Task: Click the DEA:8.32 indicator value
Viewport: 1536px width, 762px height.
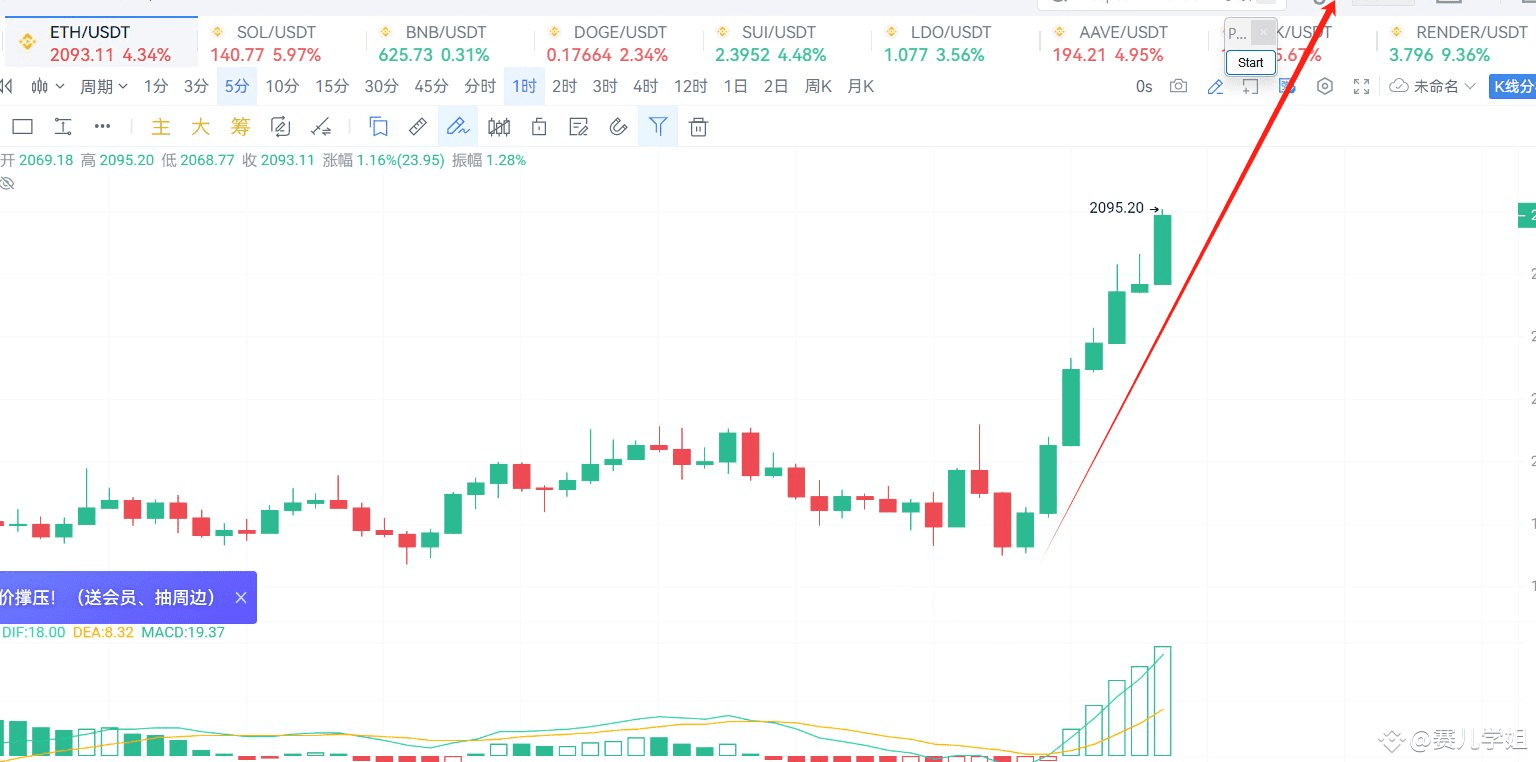Action: 103,632
